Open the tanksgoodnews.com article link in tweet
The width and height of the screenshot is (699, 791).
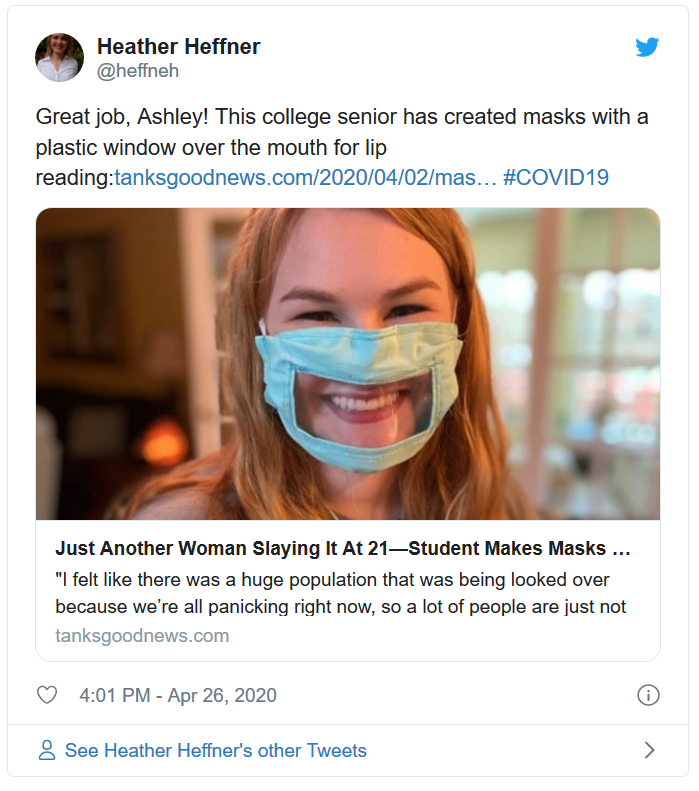[305, 178]
